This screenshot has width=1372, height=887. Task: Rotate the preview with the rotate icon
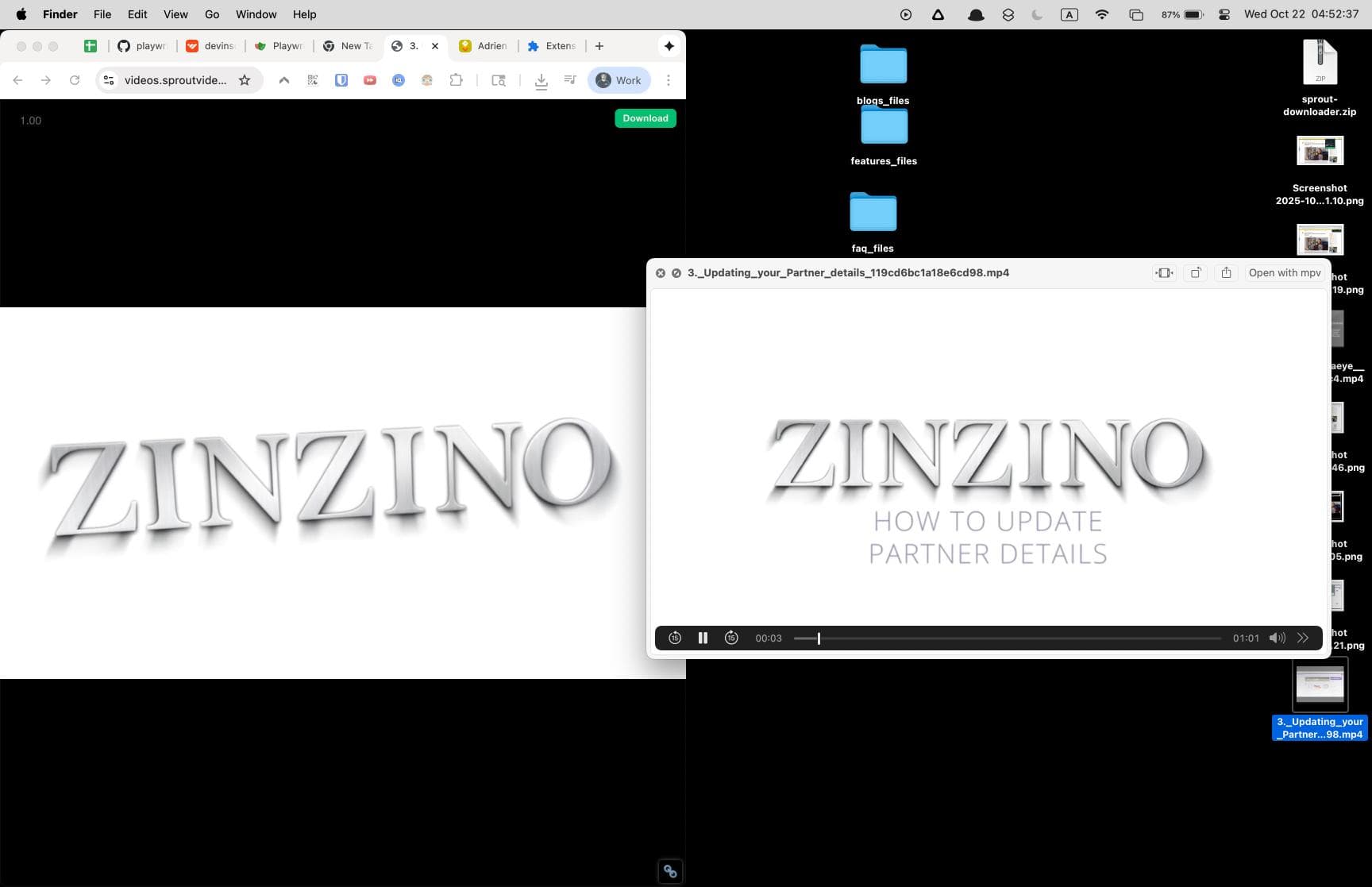coord(1195,272)
